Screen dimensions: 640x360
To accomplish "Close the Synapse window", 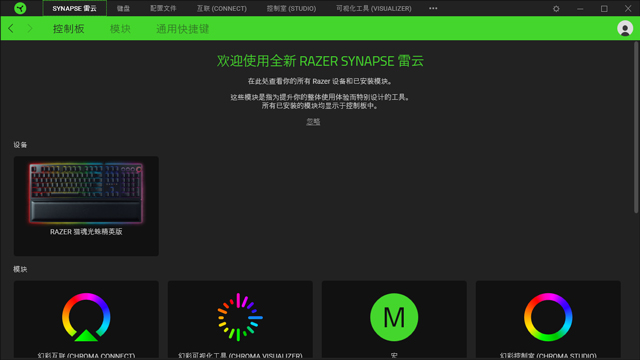I will [628, 9].
